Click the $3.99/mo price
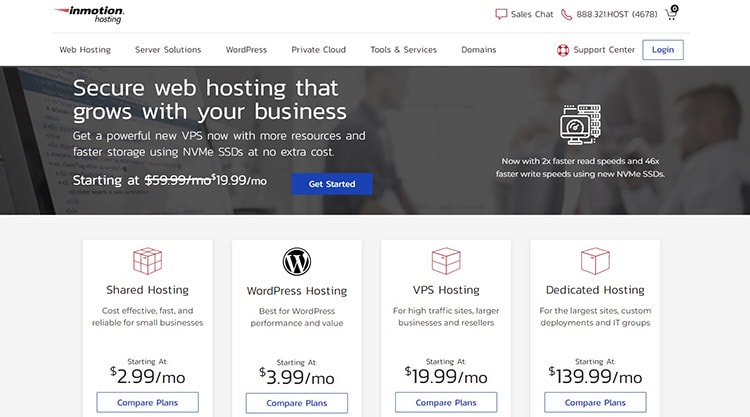Image resolution: width=750 pixels, height=417 pixels. pos(297,377)
